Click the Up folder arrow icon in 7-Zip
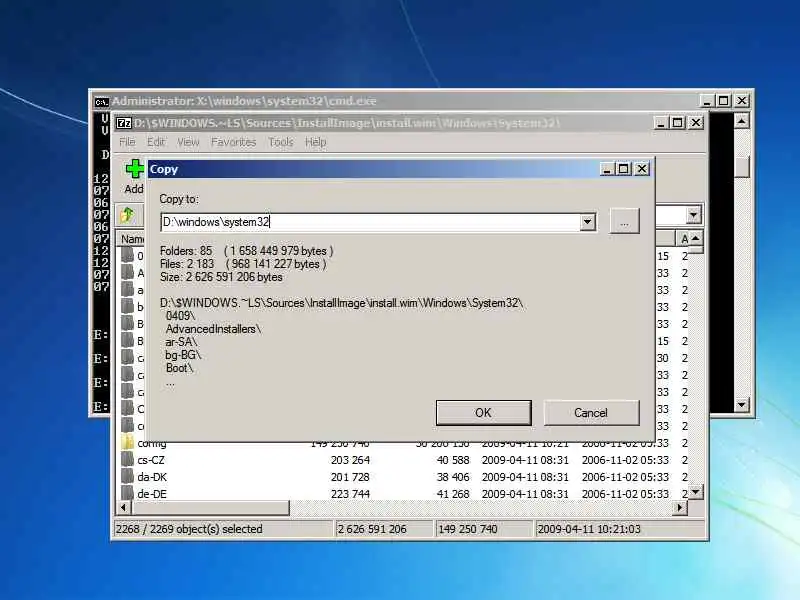The image size is (800, 600). tap(127, 215)
